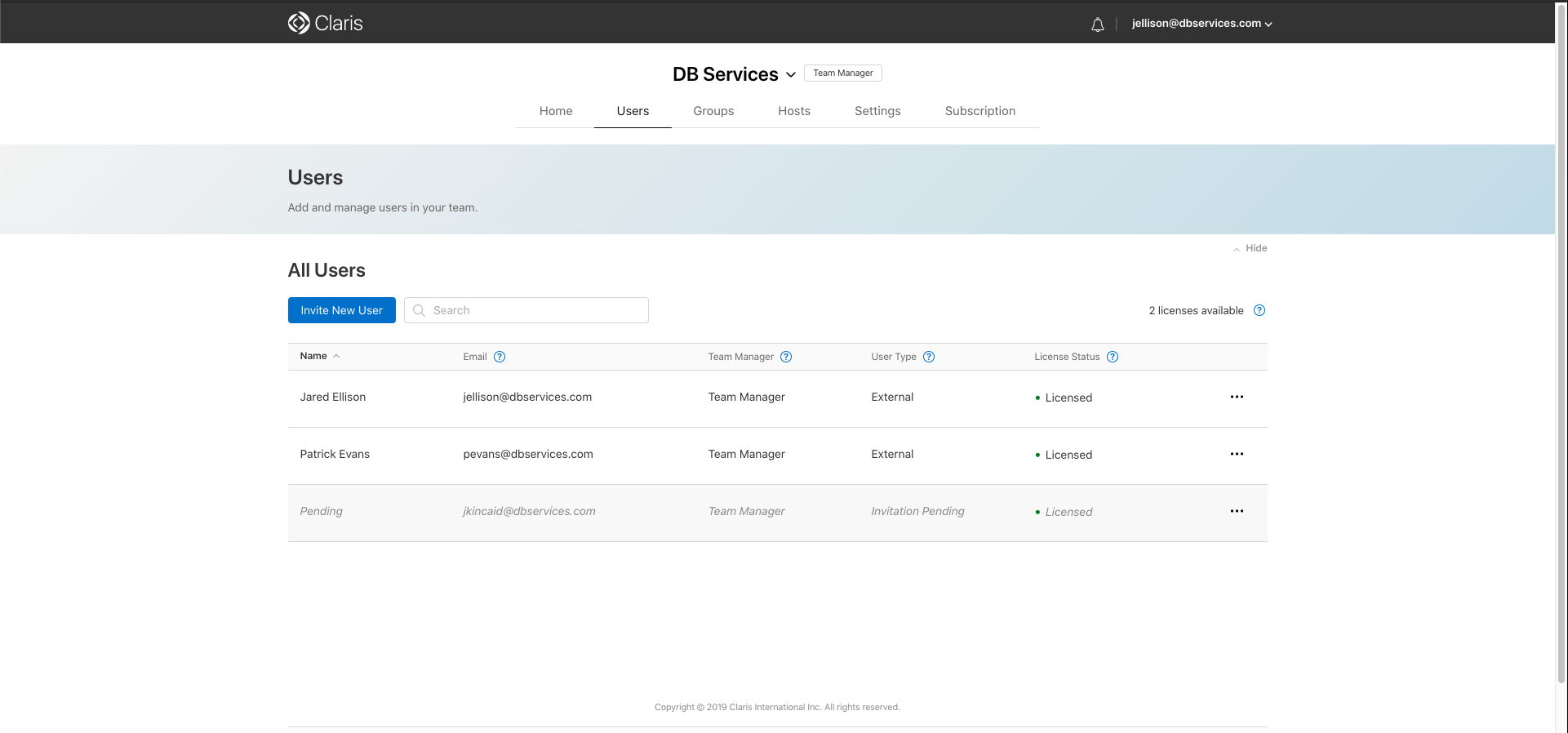Click the Team Manager column header

click(x=740, y=357)
